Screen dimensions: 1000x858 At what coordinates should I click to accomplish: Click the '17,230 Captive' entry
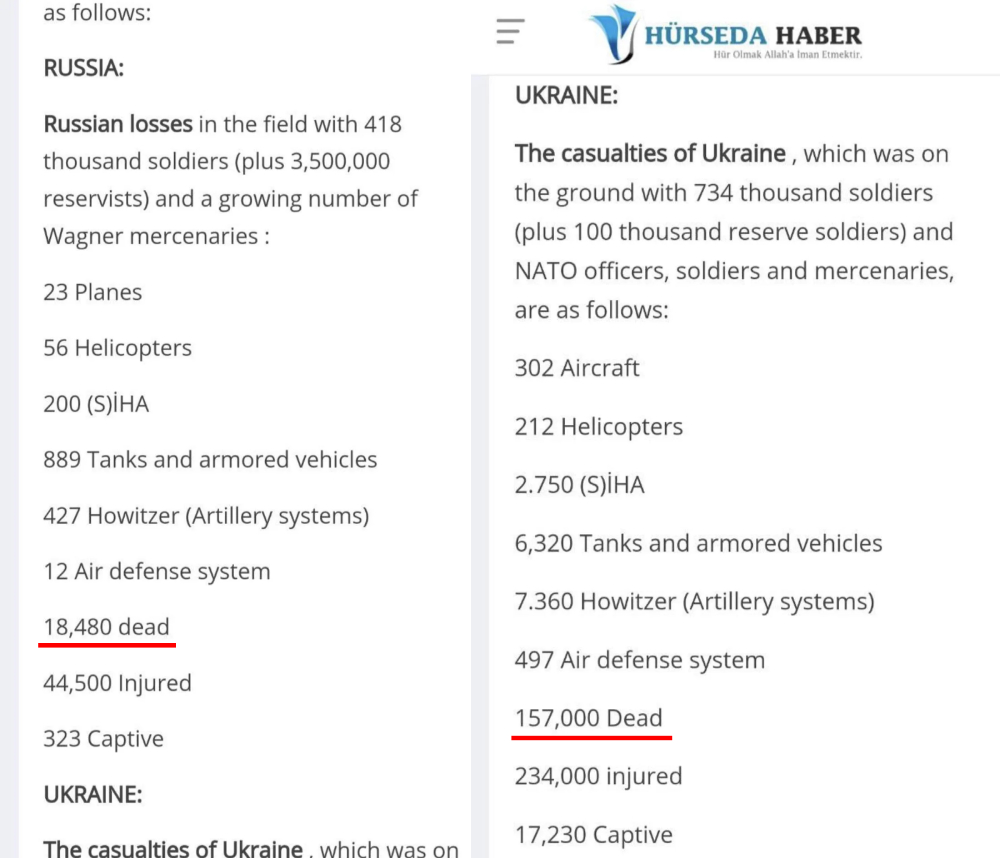pos(594,835)
